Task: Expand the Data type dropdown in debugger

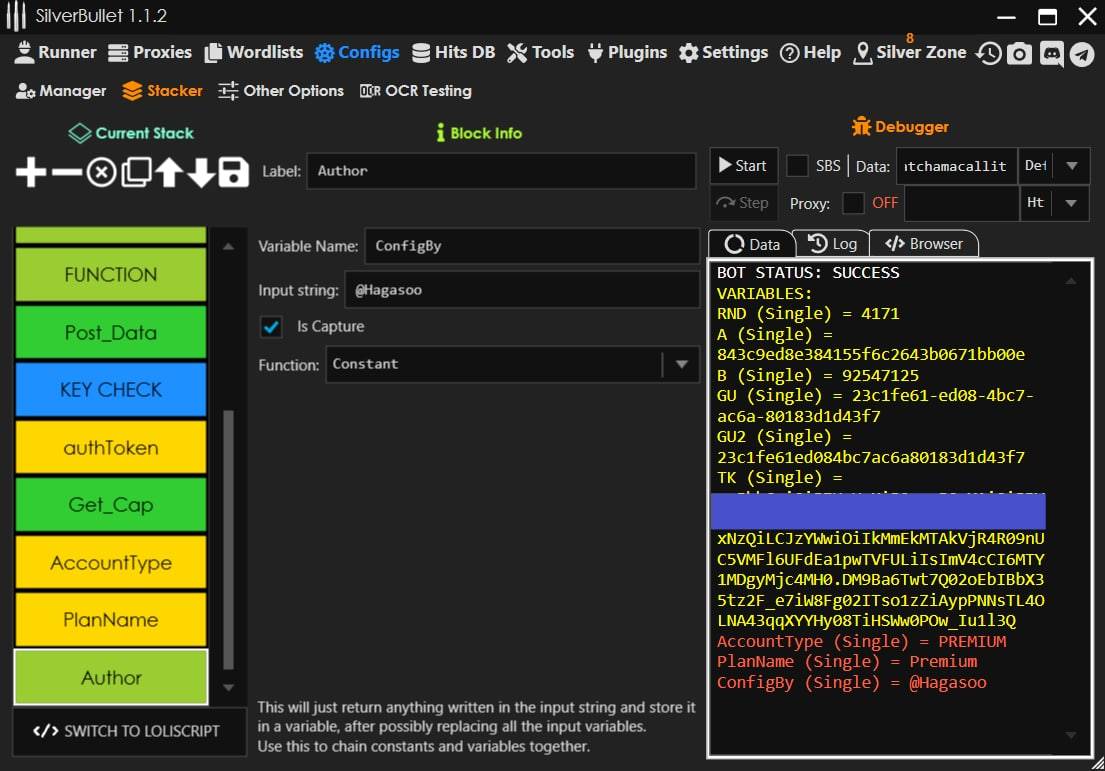Action: tap(1071, 166)
